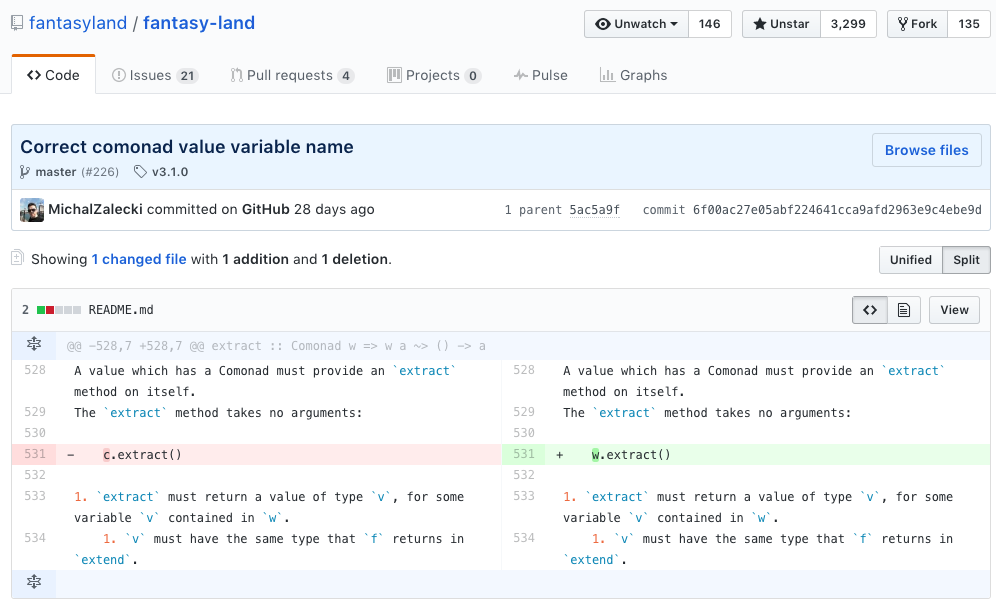996x609 pixels.
Task: Click the commit title text
Action: click(x=187, y=147)
